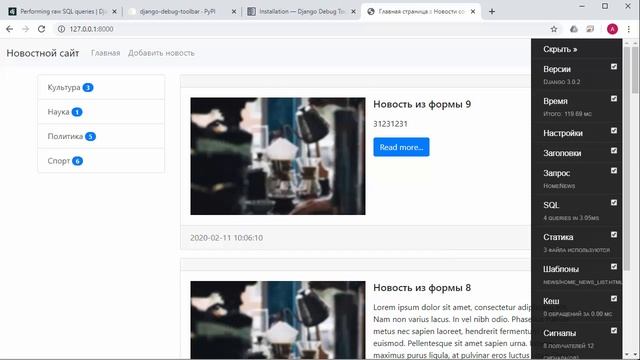The image size is (640, 360).
Task: Click the extension icon left of the avatar
Action: coord(590,29)
